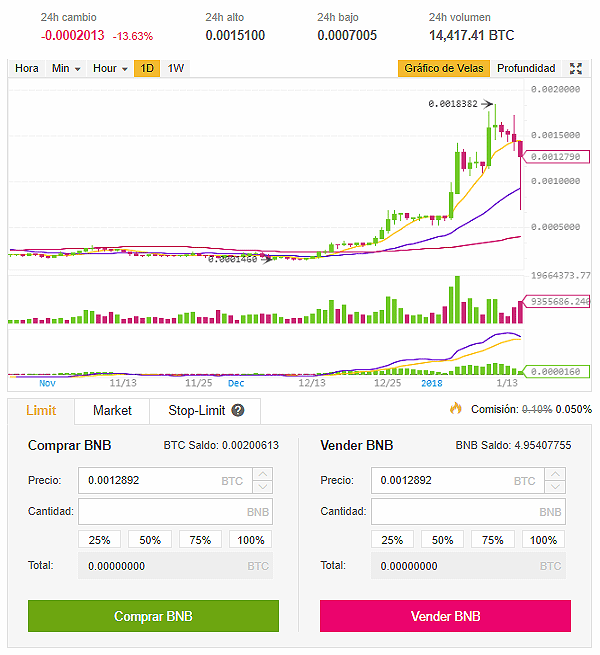
Task: Click the 24h volumen value 14,417.41 BTC
Action: pyautogui.click(x=472, y=36)
